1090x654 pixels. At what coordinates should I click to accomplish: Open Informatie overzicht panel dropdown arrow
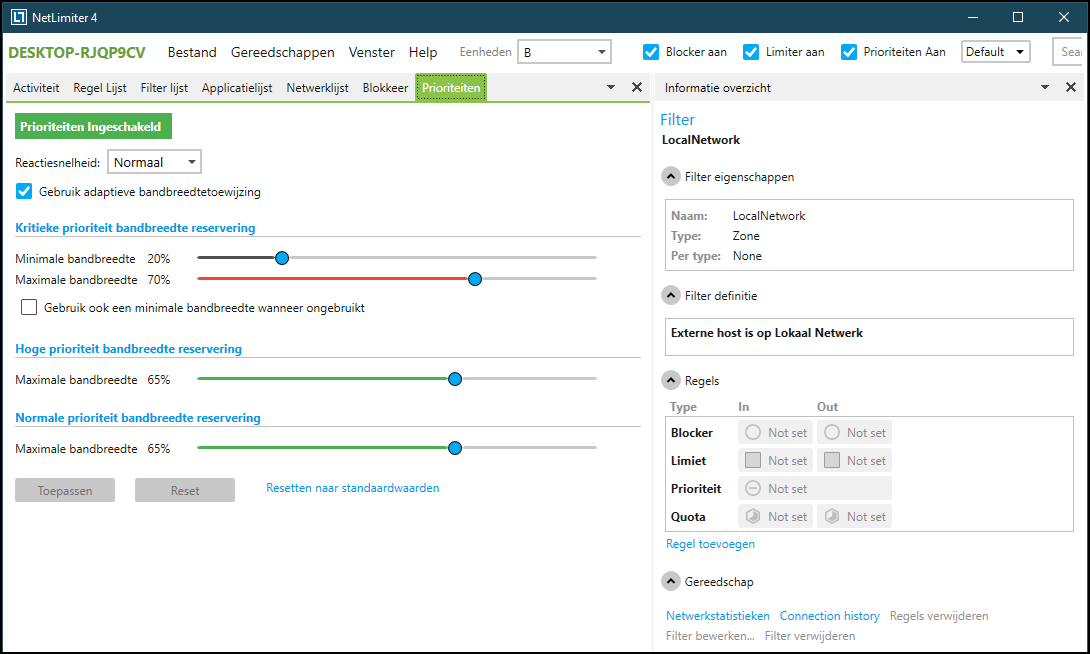[1045, 88]
